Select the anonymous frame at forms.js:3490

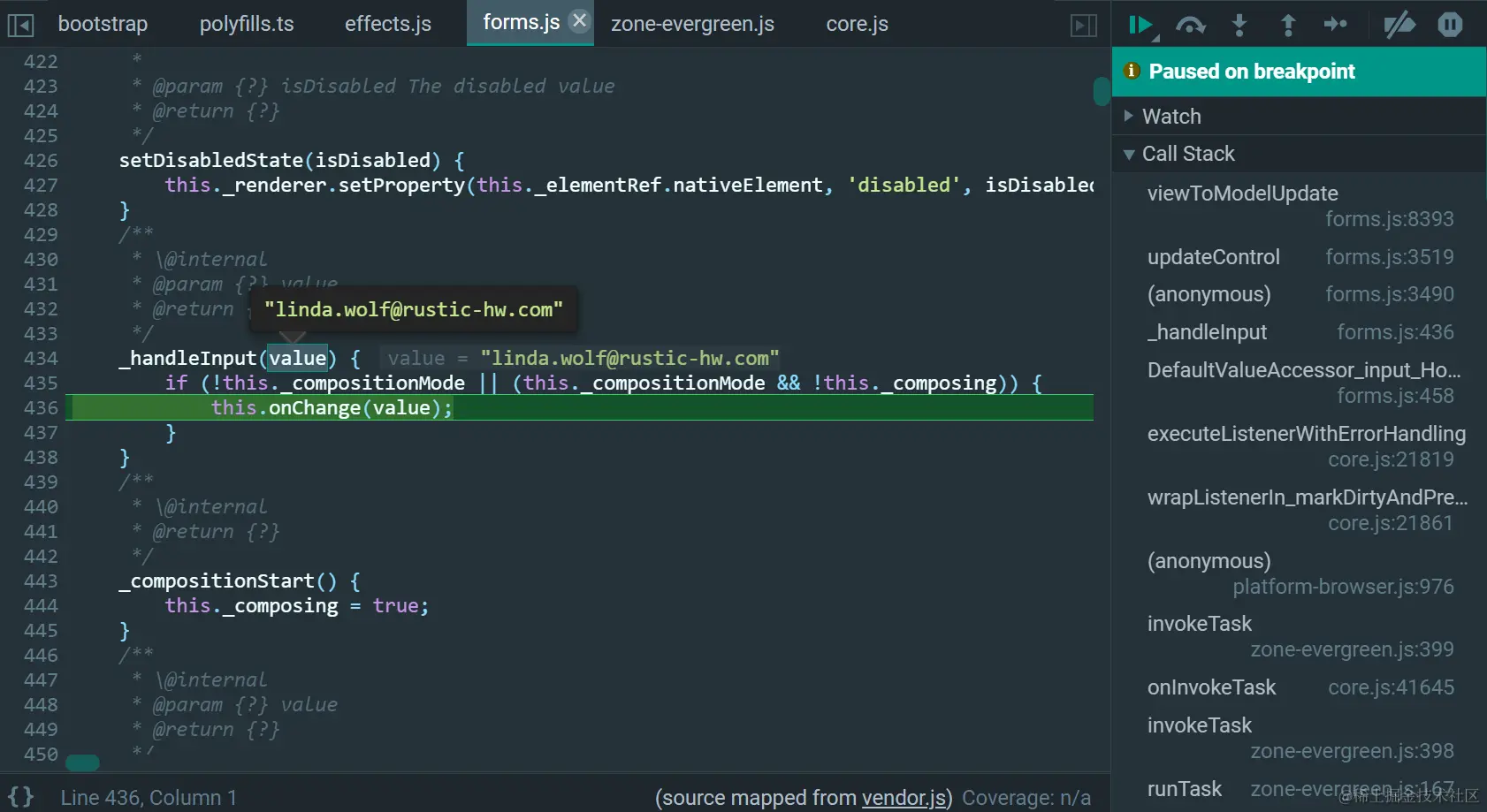(x=1299, y=294)
